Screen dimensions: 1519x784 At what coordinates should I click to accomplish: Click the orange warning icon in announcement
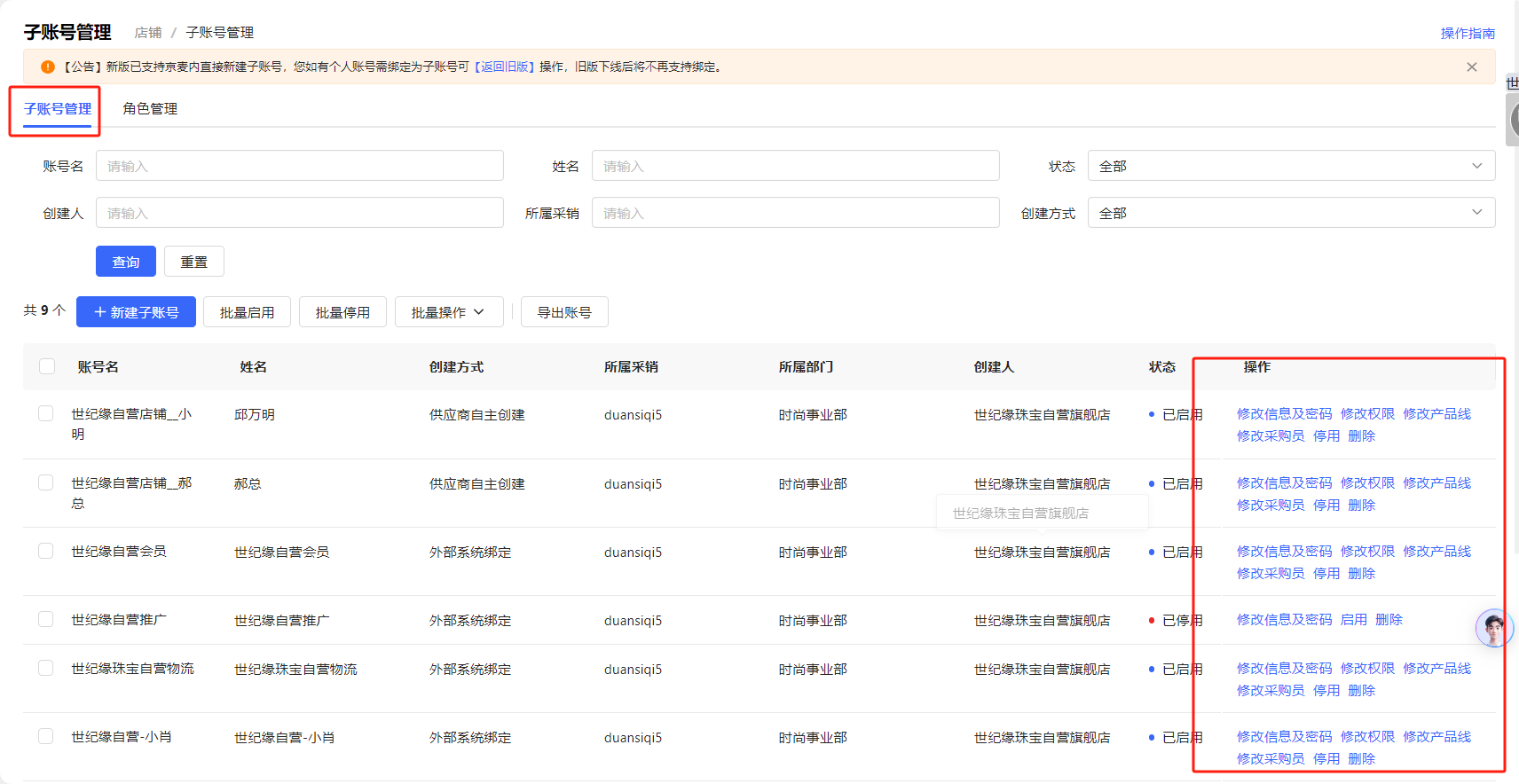(x=48, y=67)
